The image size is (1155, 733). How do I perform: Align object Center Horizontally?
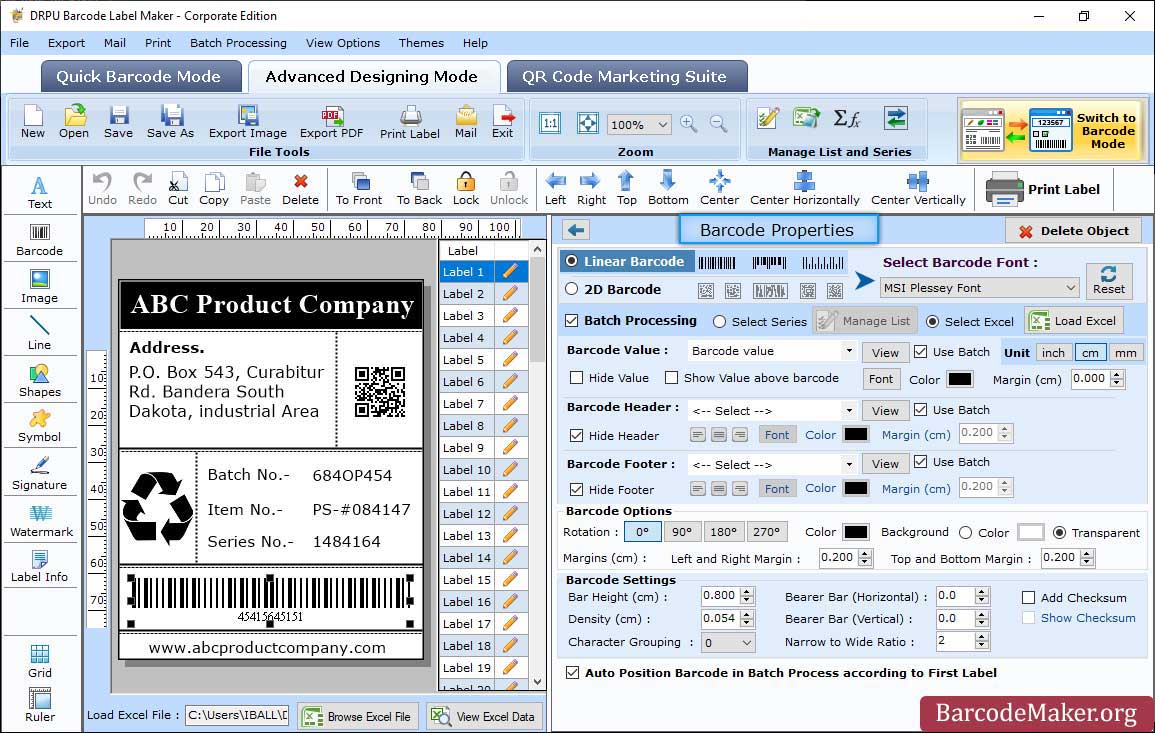pyautogui.click(x=804, y=189)
